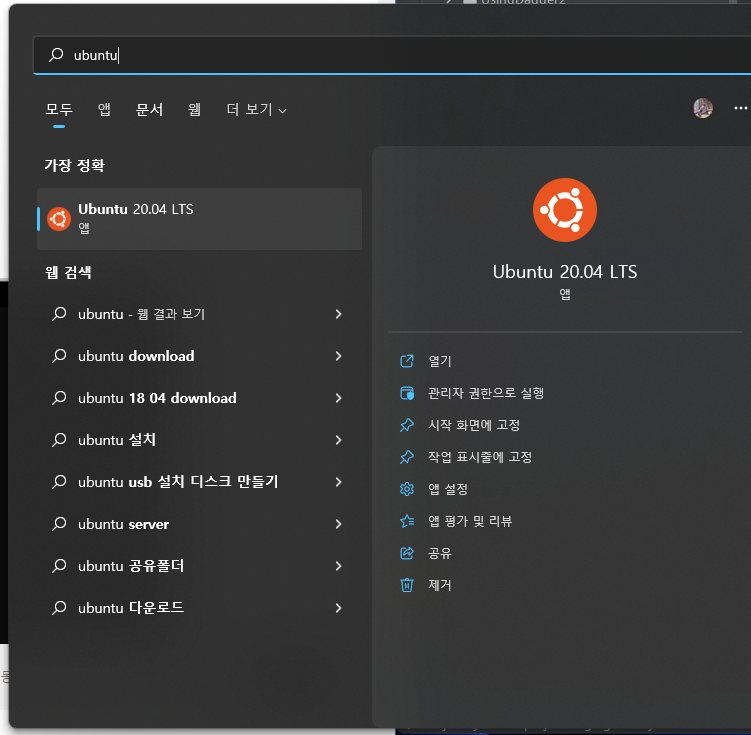The width and height of the screenshot is (751, 735).
Task: Open the Ubuntu 20.04 LTS best match result
Action: pos(199,219)
